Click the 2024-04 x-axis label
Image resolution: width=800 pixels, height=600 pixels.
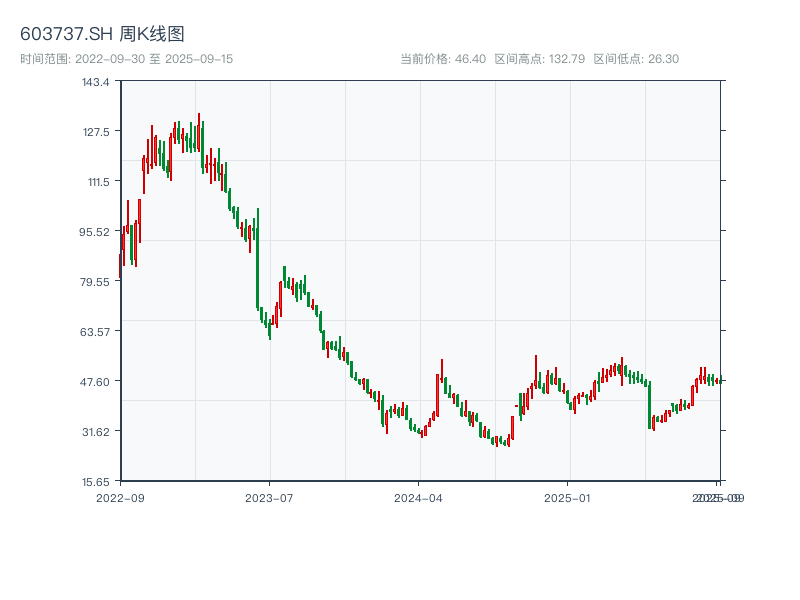click(x=418, y=498)
